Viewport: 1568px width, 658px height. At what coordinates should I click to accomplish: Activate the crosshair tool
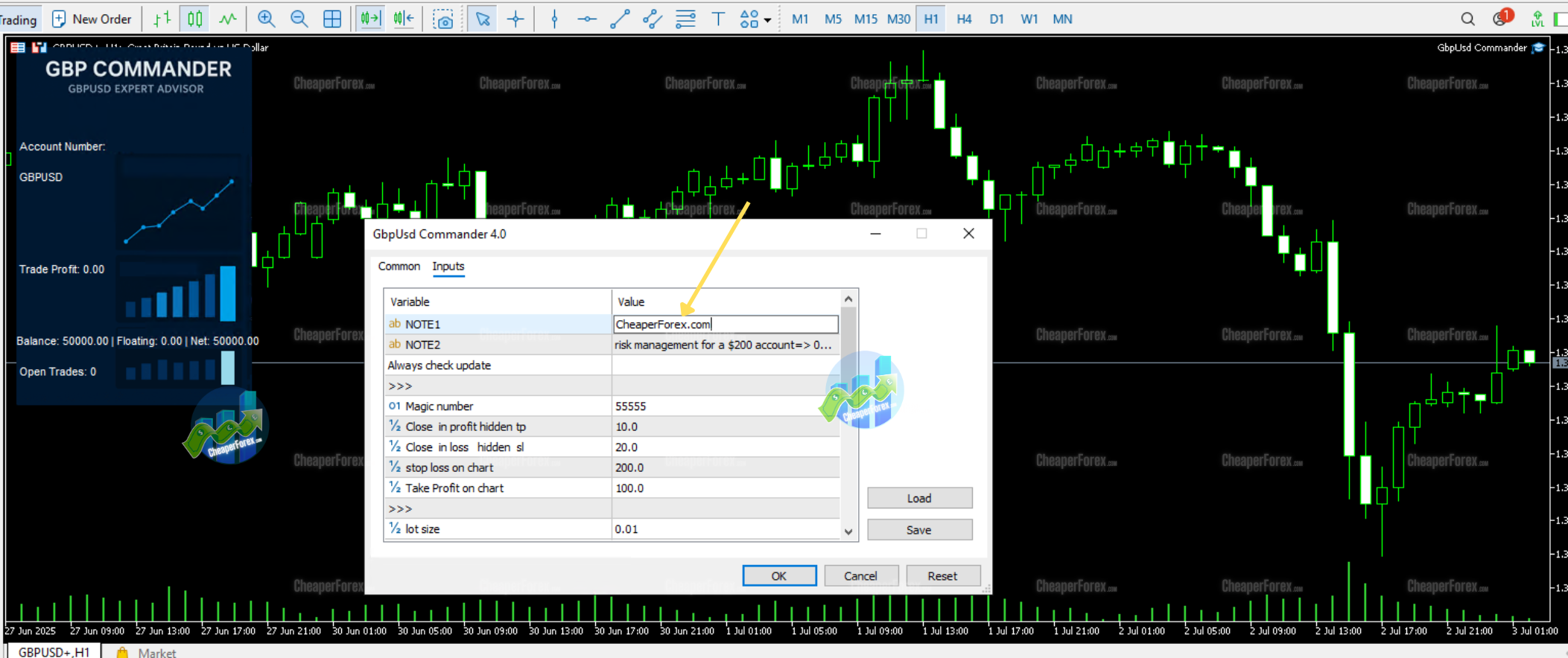pyautogui.click(x=515, y=19)
